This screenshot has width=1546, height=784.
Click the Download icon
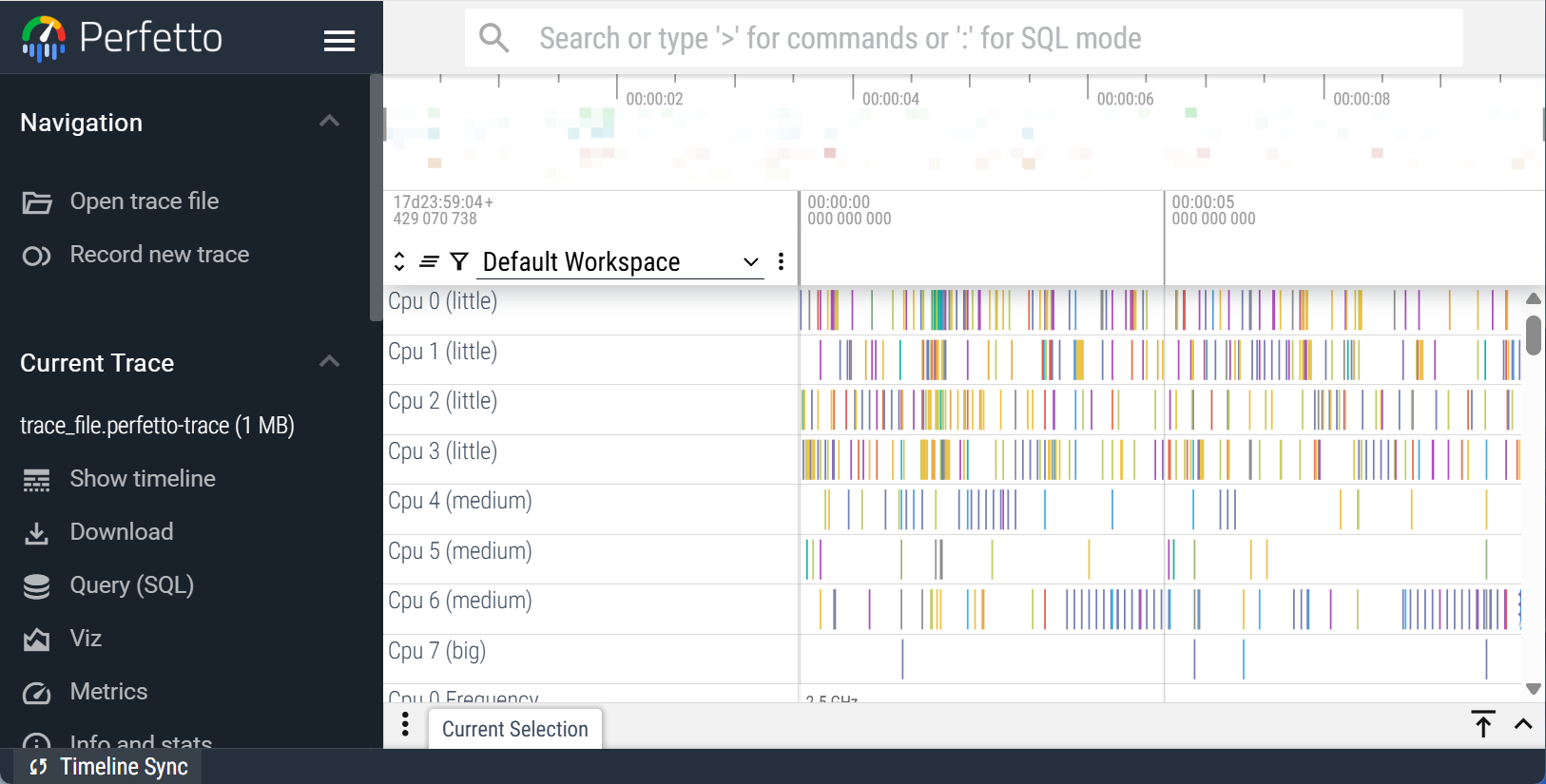coord(37,533)
